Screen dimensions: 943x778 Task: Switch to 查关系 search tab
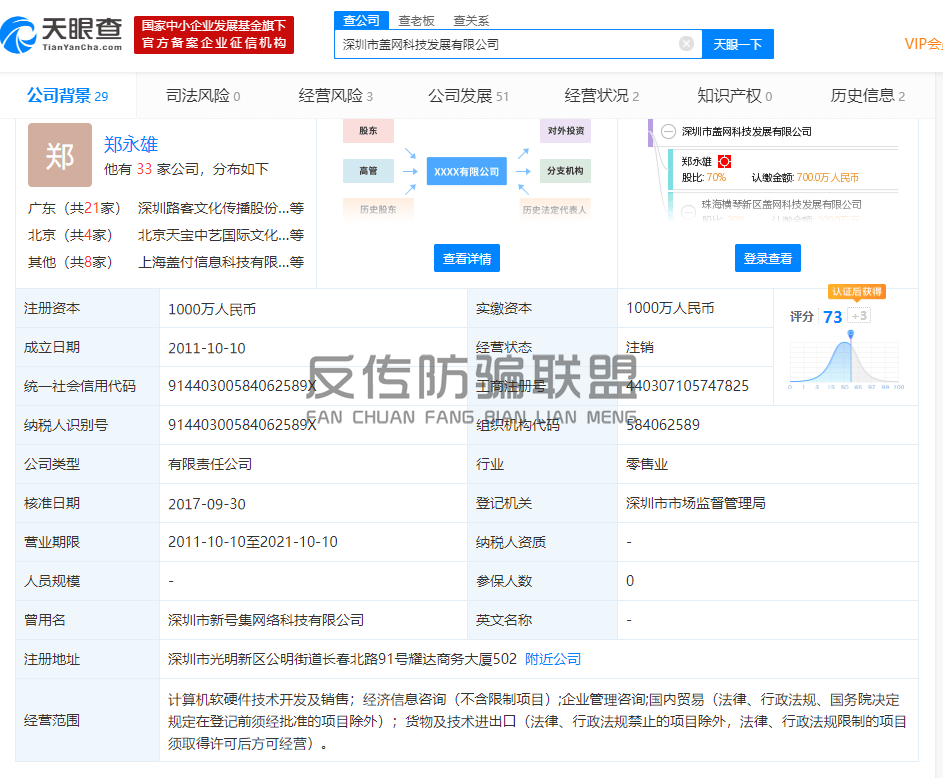471,20
